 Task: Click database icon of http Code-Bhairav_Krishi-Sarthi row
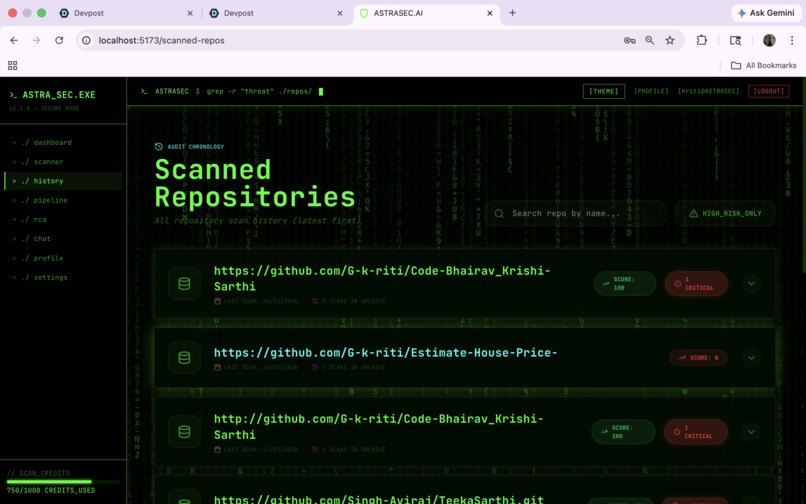click(x=184, y=431)
